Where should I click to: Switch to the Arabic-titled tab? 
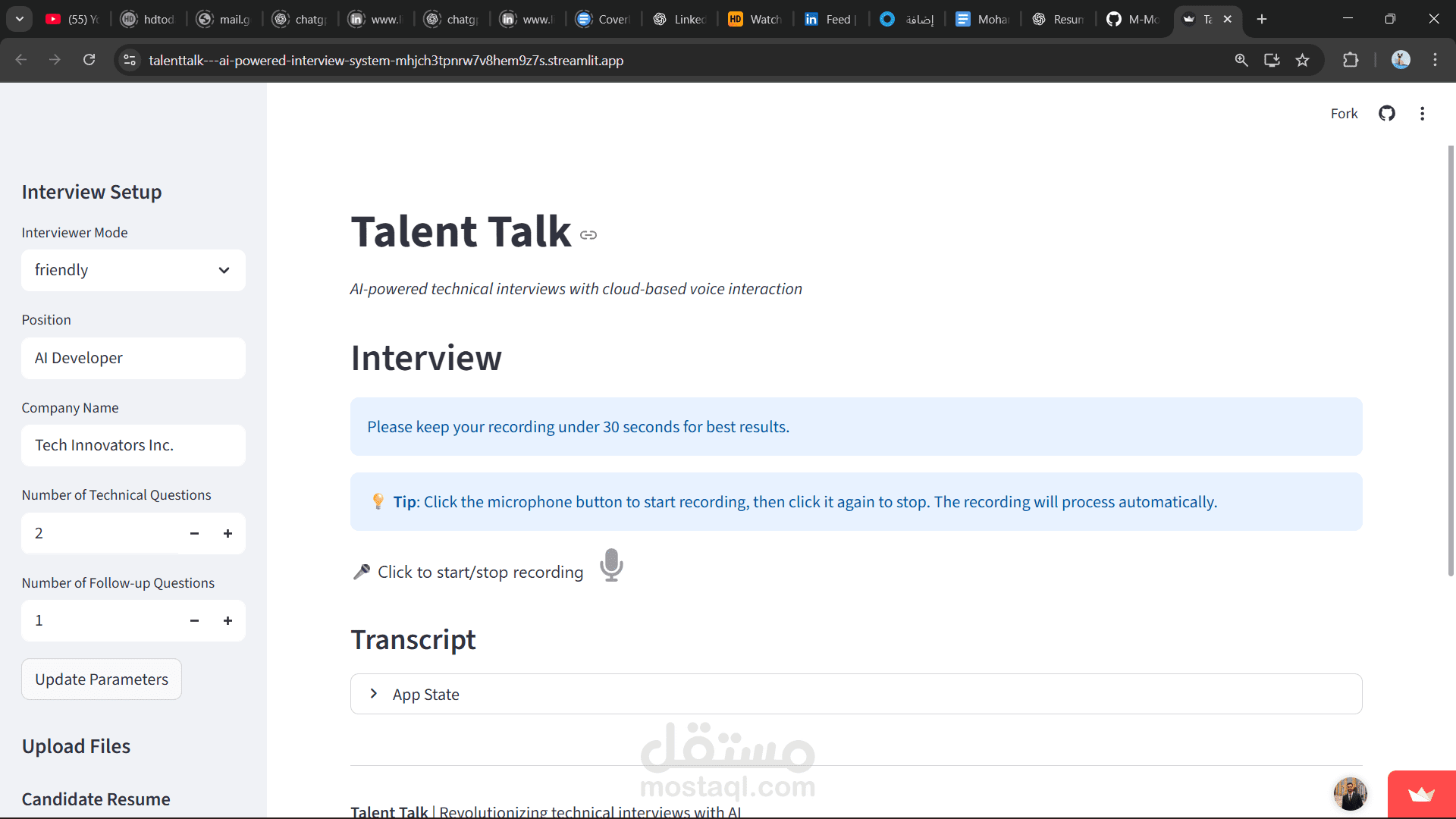[x=907, y=19]
